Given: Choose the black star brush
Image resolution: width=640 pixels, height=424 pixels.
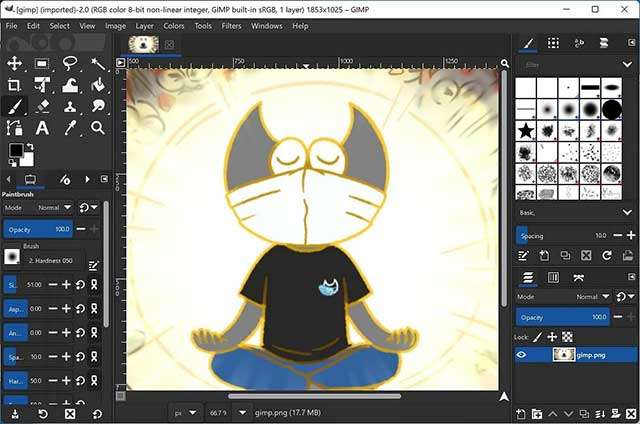Looking at the screenshot, I should pyautogui.click(x=525, y=130).
